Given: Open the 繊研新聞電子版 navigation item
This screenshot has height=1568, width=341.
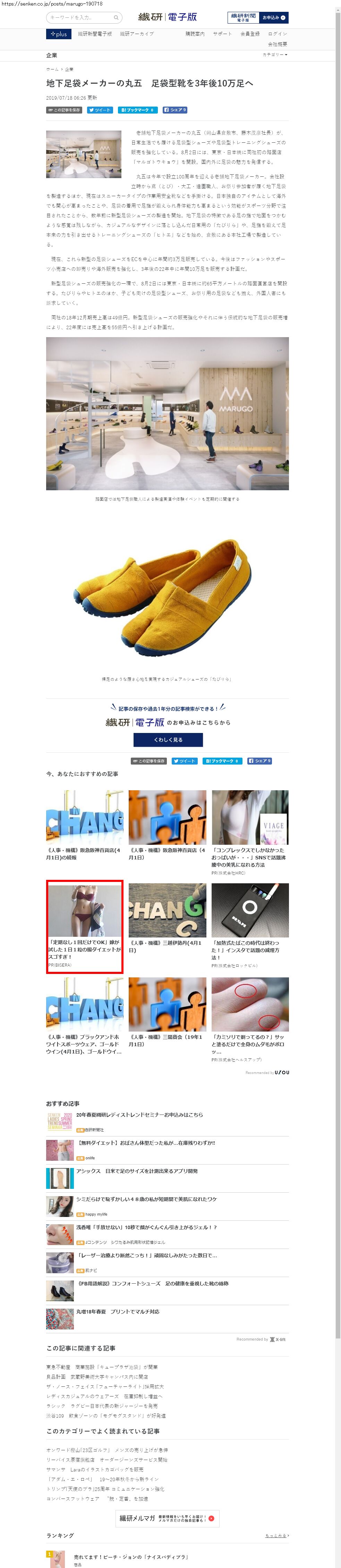Looking at the screenshot, I should coord(95,34).
